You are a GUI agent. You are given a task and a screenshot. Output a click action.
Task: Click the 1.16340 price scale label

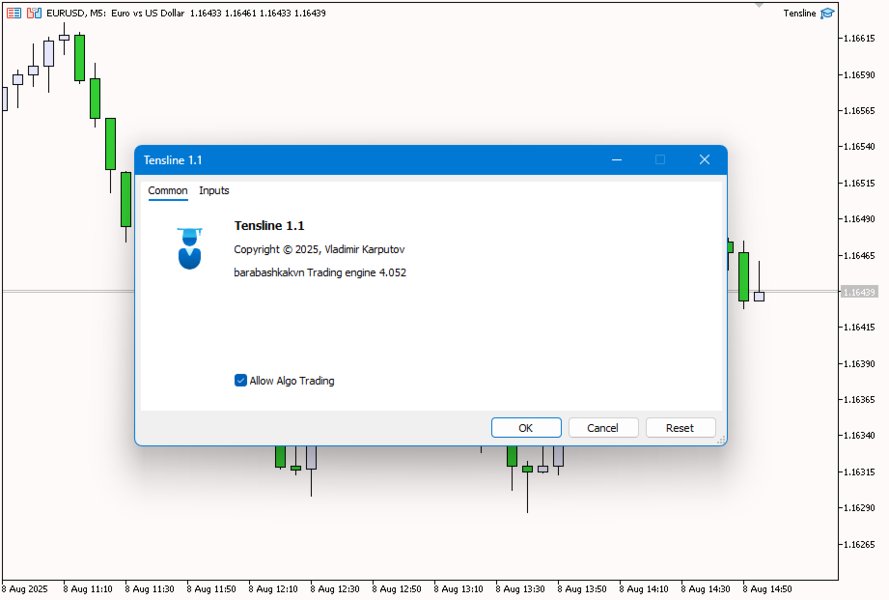click(x=859, y=436)
